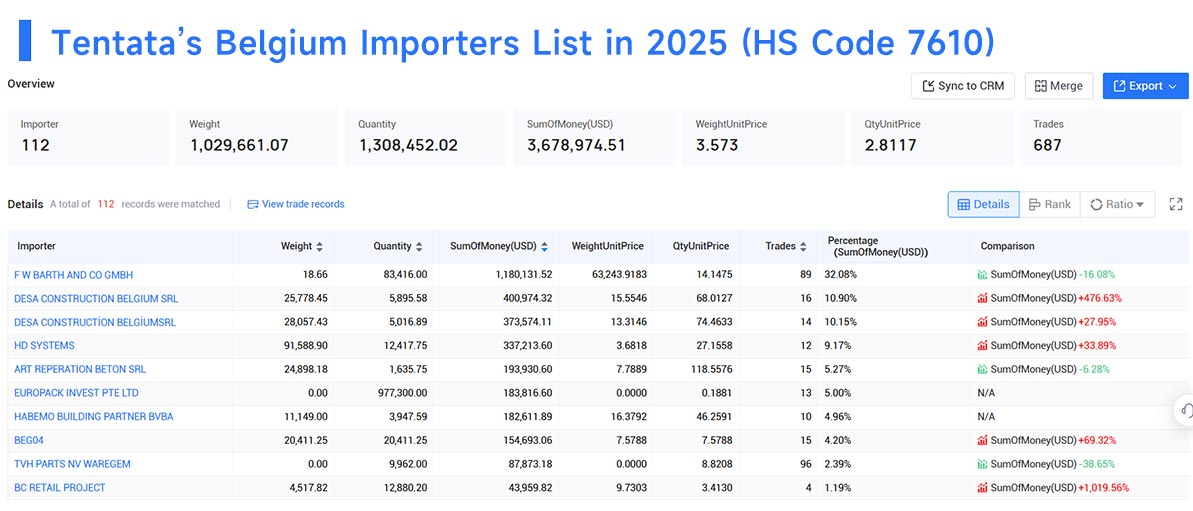Click comparison value +1,019.56%
1193x511 pixels.
pos(1103,487)
